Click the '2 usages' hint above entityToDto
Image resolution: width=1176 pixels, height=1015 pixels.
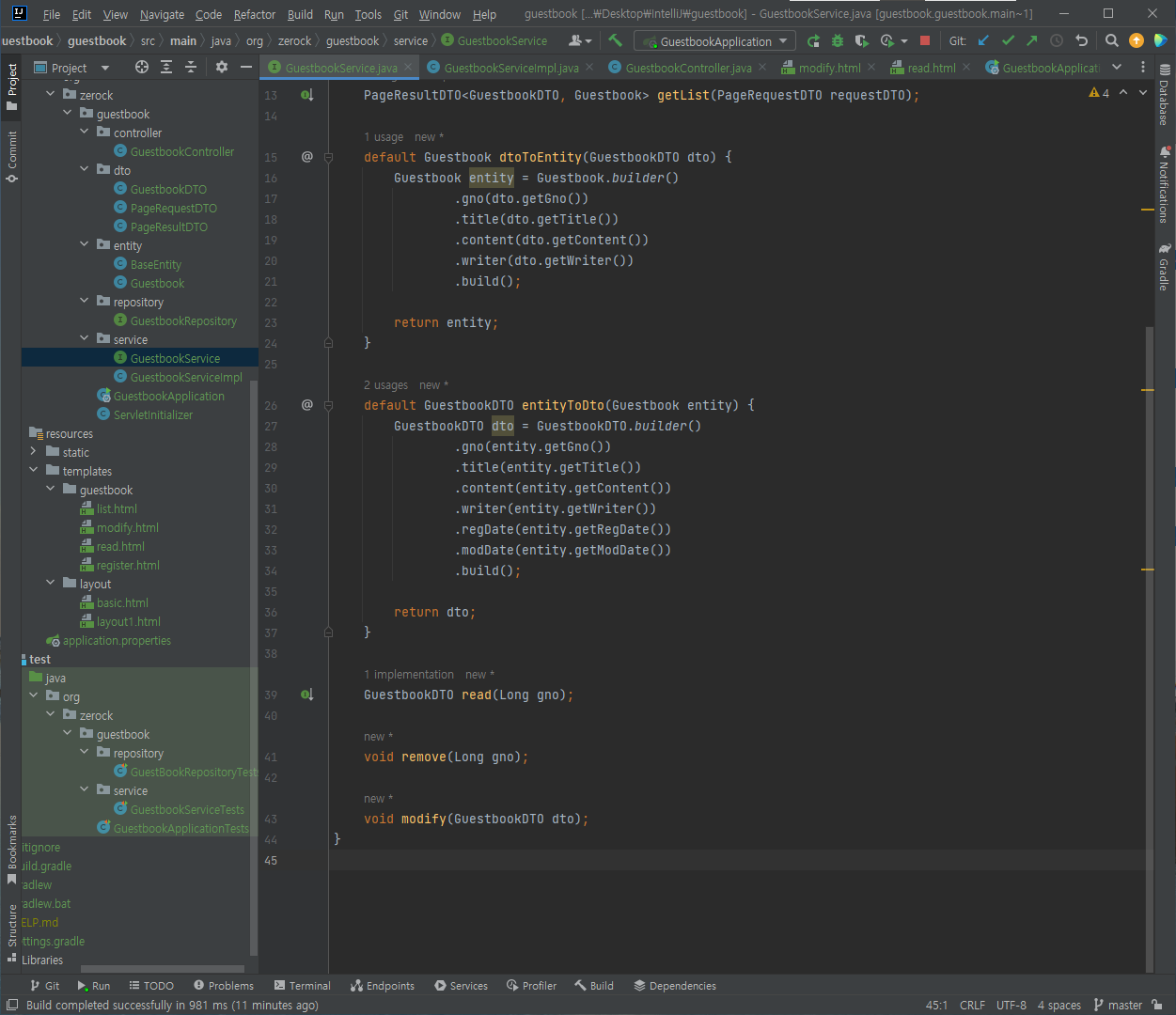[386, 384]
